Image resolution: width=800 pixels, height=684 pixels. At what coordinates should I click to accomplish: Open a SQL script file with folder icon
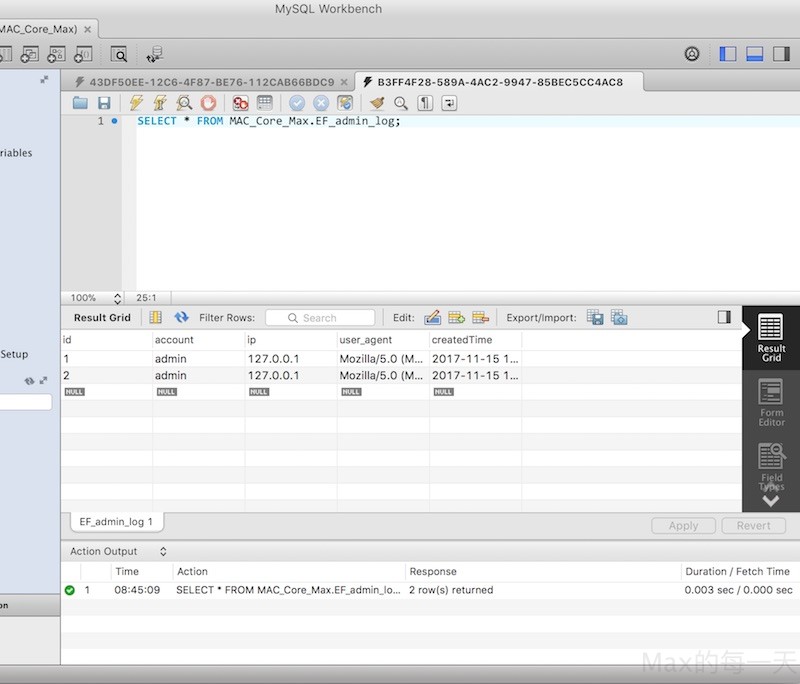coord(80,103)
